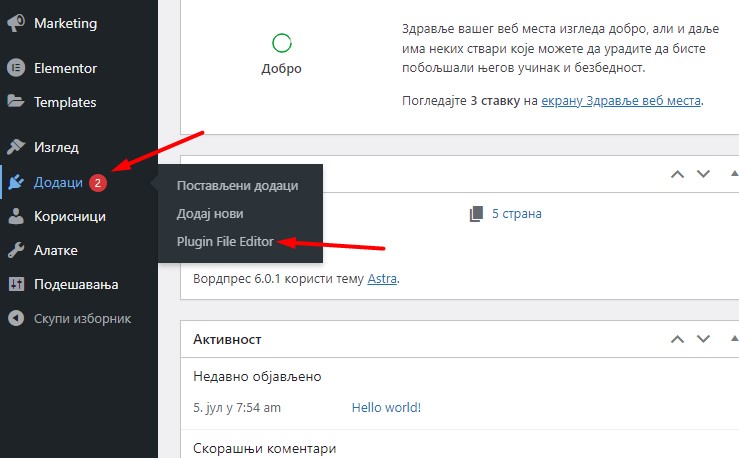Screen dimensions: 739x458
Task: Open the 5 страна pages link
Action: coord(517,213)
